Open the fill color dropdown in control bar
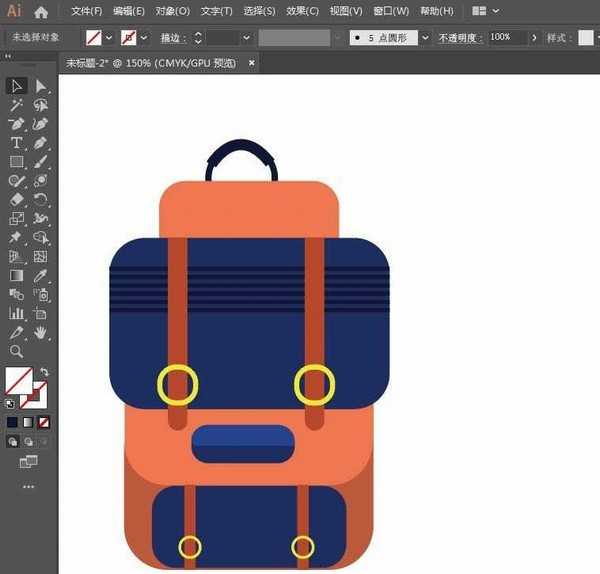Viewport: 600px width, 574px height. (x=109, y=37)
